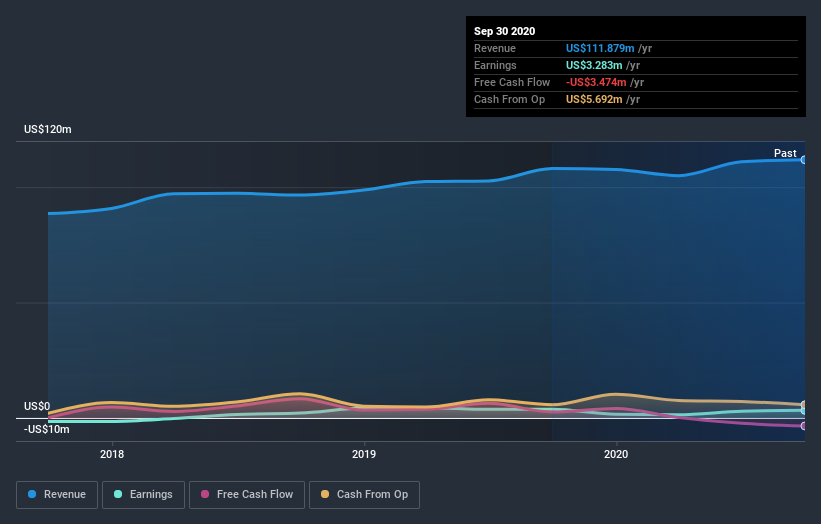
Task: Click the -US$10m y-axis label
Action: pos(47,429)
